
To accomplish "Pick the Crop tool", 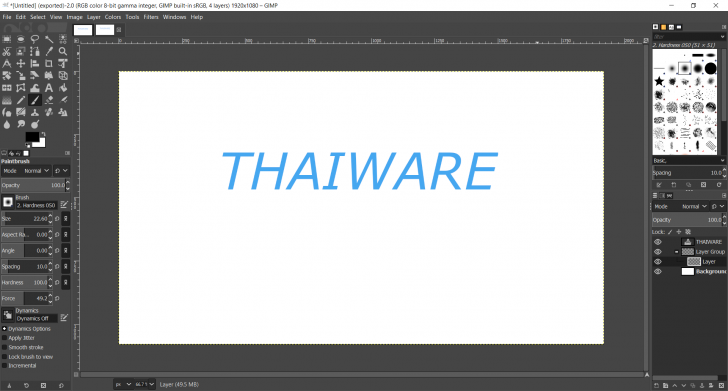I will pos(49,64).
